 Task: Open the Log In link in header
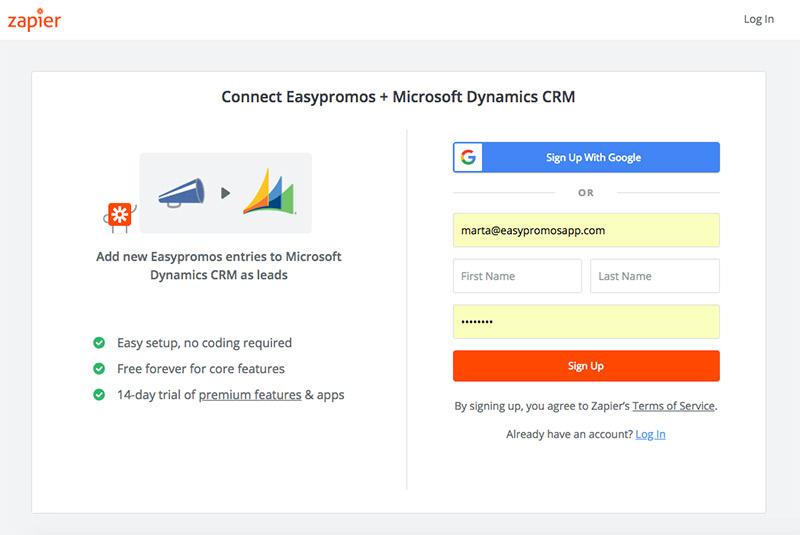pos(758,19)
